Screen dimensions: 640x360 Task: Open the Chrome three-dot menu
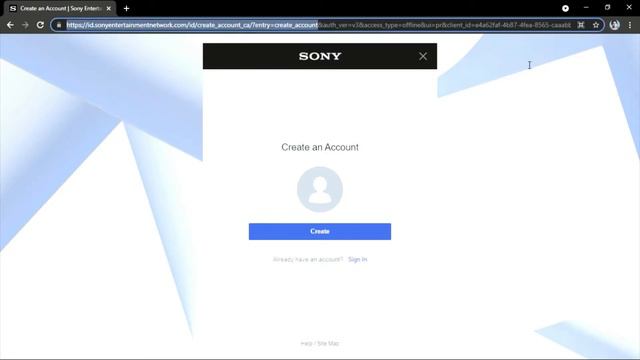pos(630,25)
